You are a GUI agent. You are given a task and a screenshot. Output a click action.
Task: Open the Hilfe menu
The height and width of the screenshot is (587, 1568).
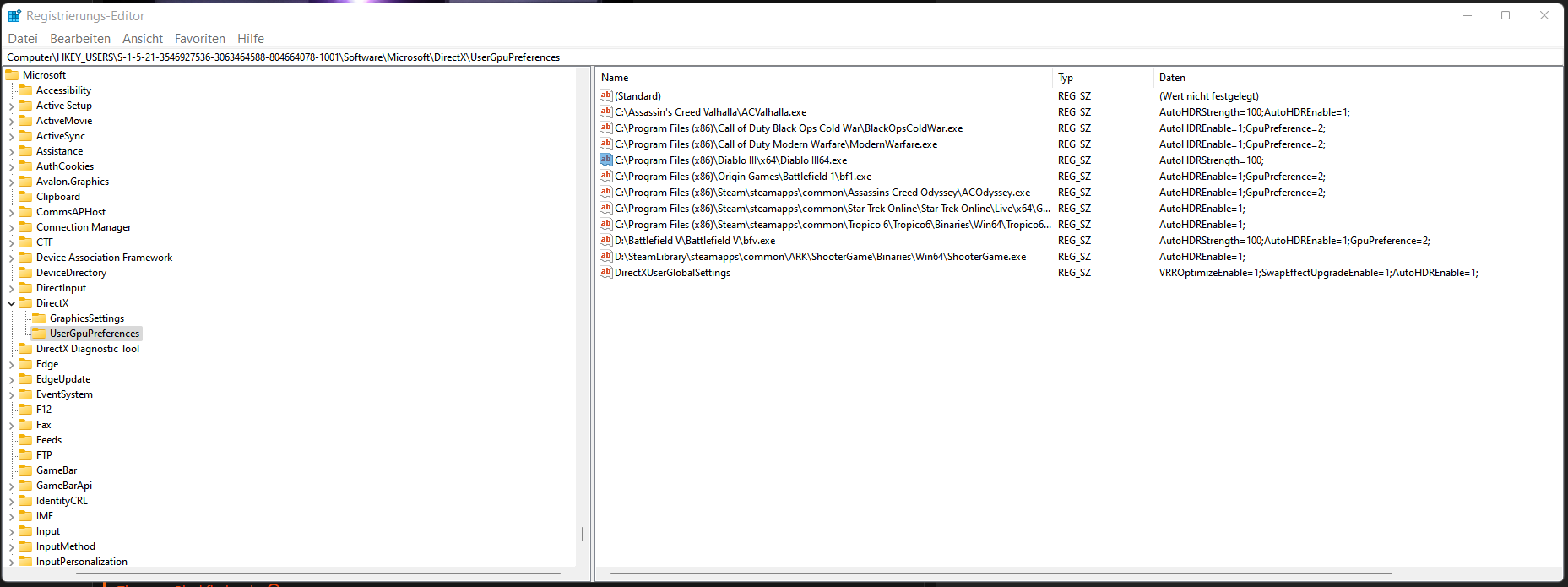pyautogui.click(x=251, y=39)
